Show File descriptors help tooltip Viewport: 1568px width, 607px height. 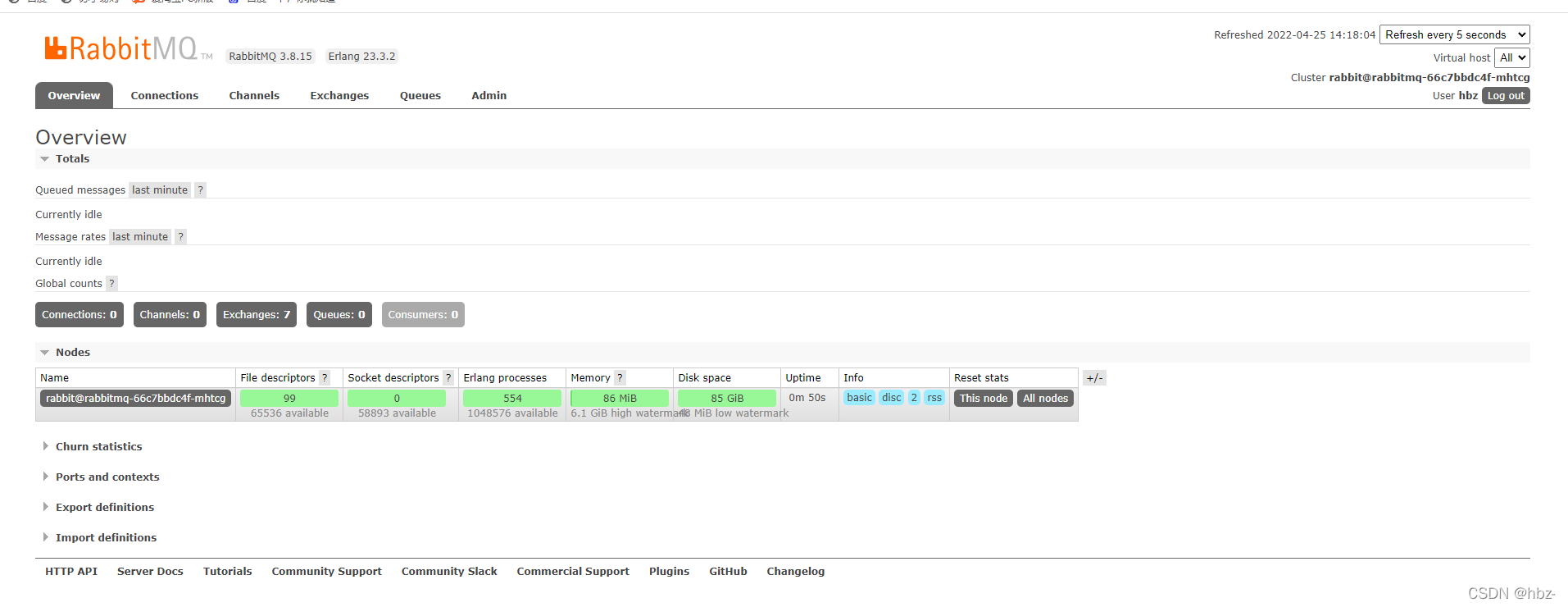click(325, 378)
